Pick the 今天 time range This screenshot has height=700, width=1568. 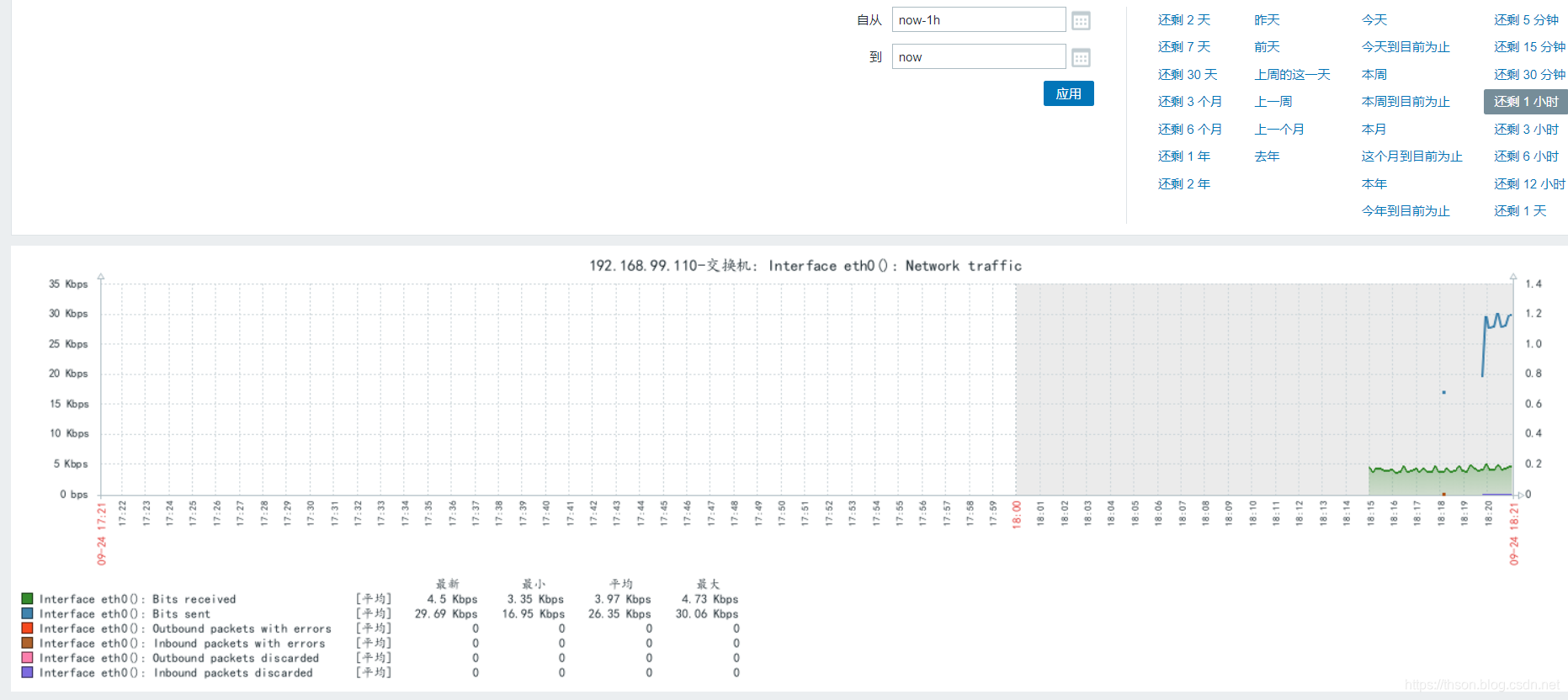coord(1374,19)
